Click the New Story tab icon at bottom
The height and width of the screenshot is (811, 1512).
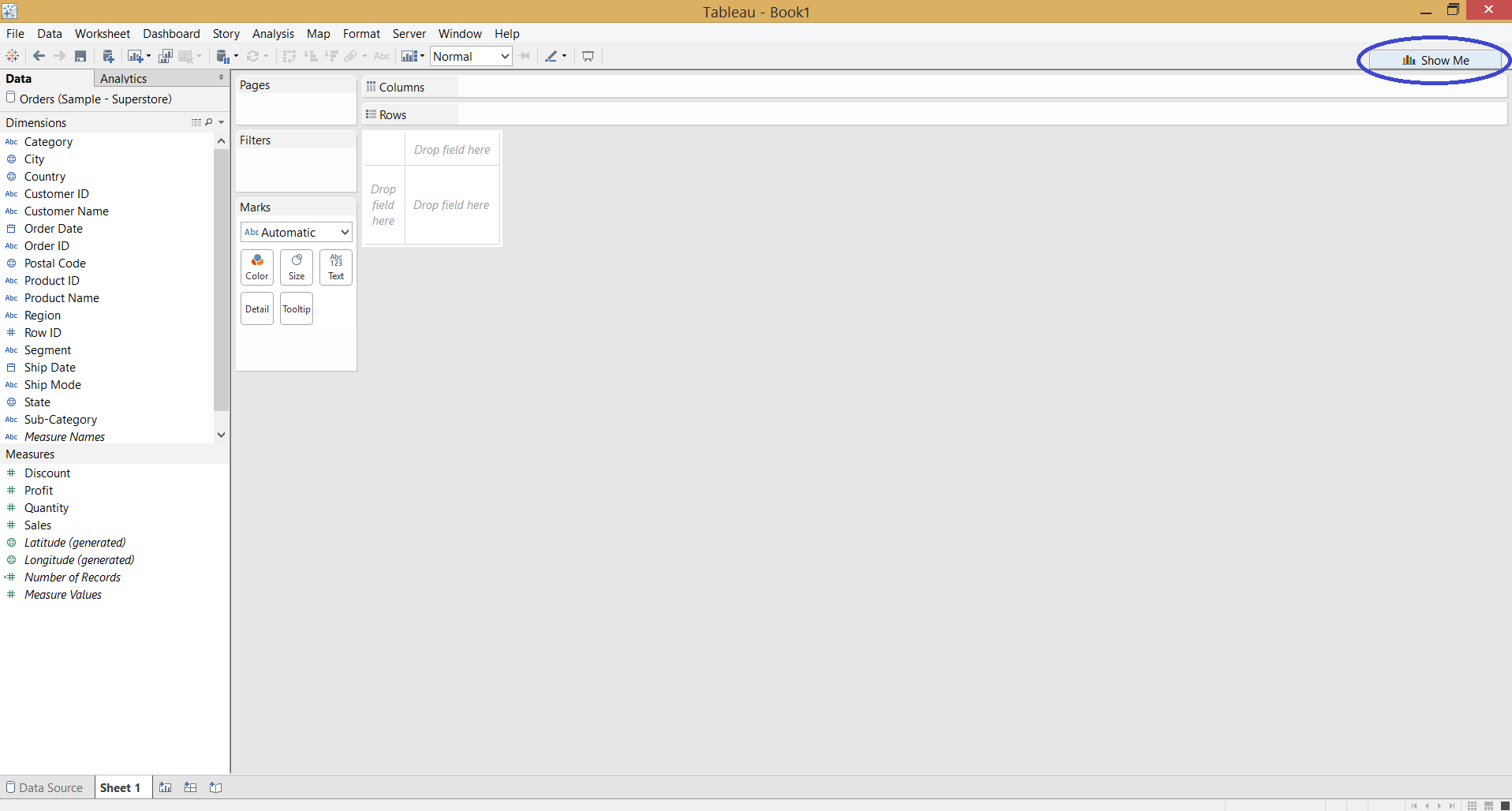[215, 787]
